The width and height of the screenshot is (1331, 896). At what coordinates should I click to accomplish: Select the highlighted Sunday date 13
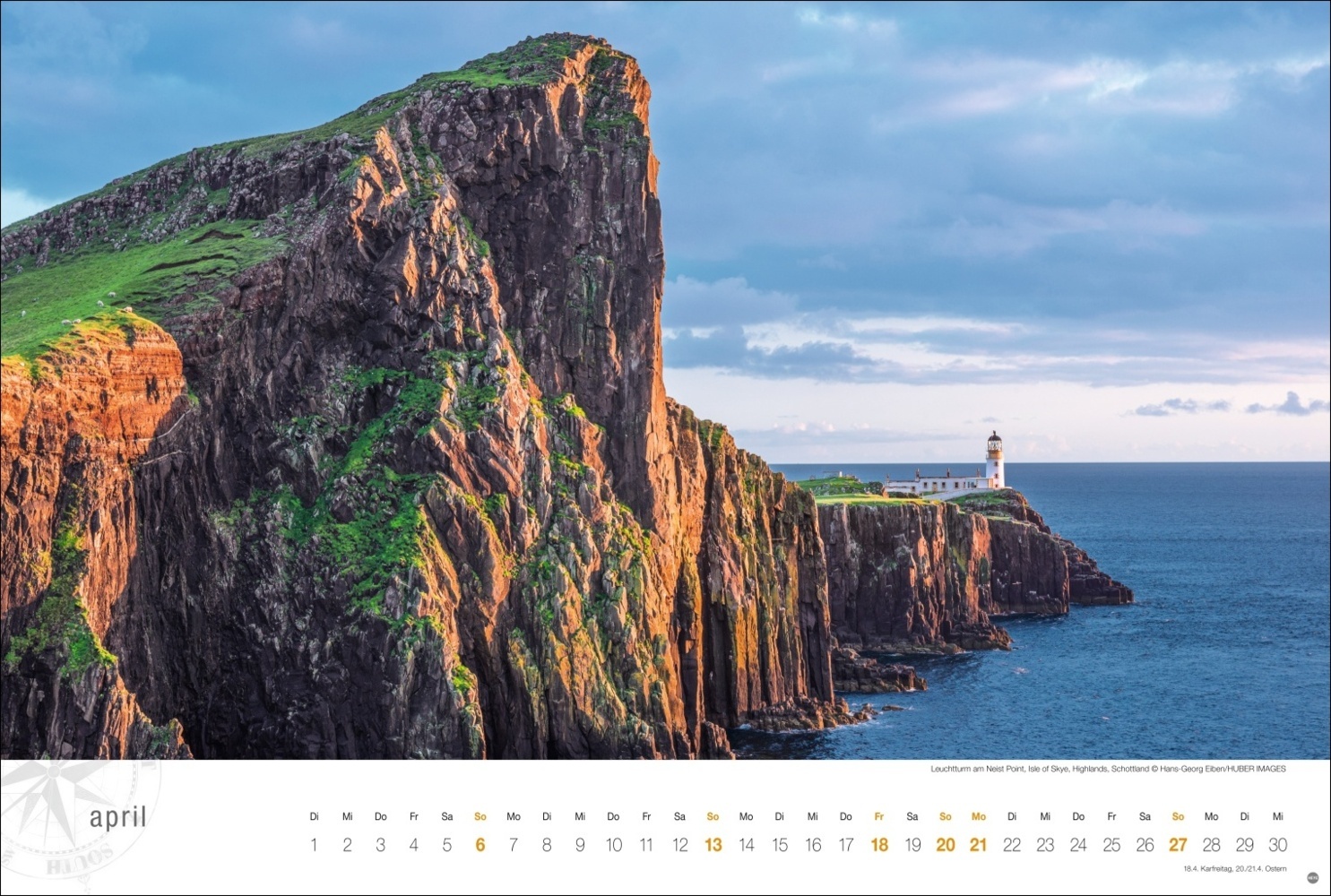[x=713, y=845]
